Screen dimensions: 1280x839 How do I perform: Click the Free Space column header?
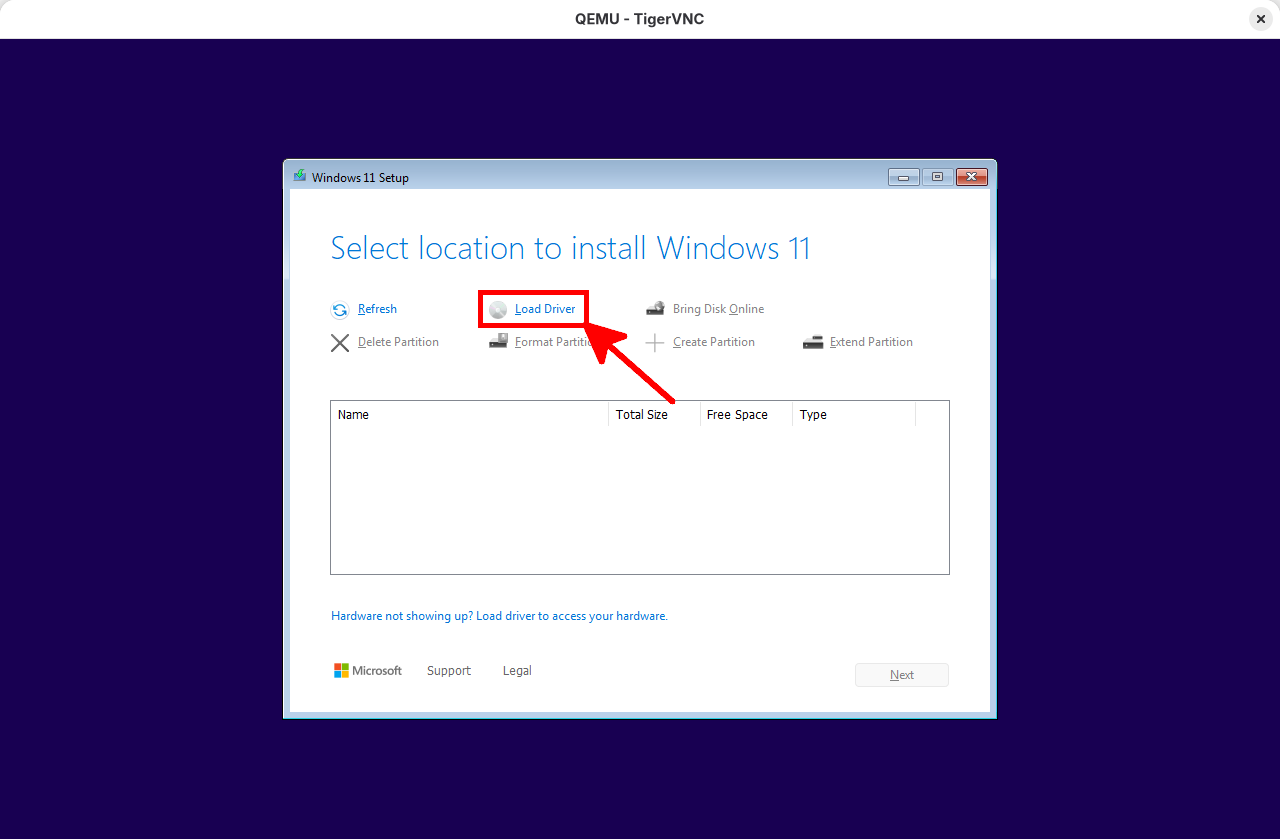pyautogui.click(x=737, y=414)
